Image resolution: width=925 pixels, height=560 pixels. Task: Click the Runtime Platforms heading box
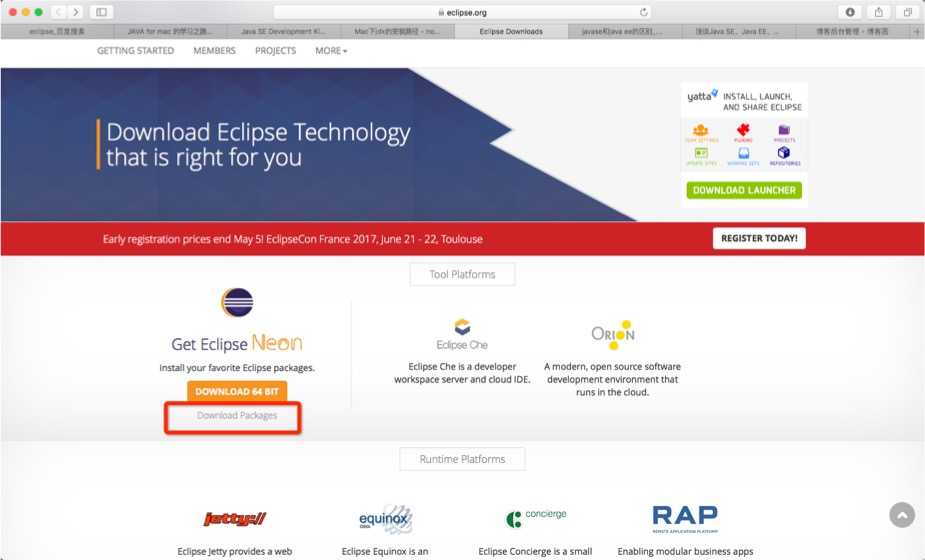pos(462,459)
